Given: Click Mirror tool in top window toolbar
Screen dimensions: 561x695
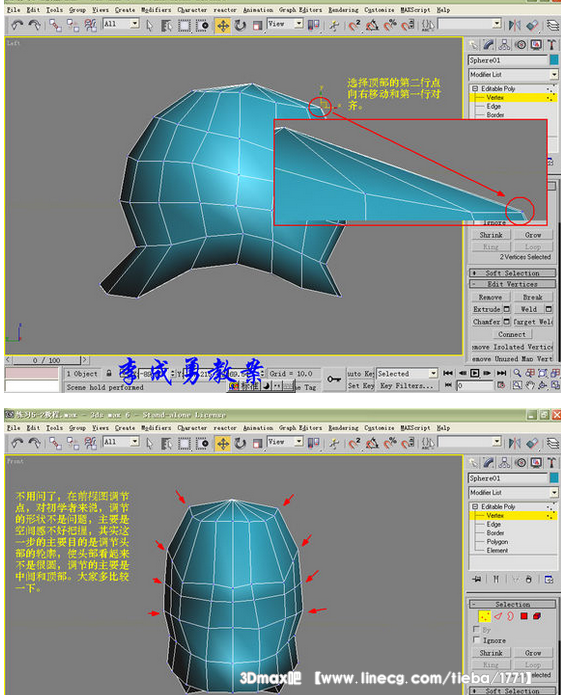Looking at the screenshot, I should [514, 25].
